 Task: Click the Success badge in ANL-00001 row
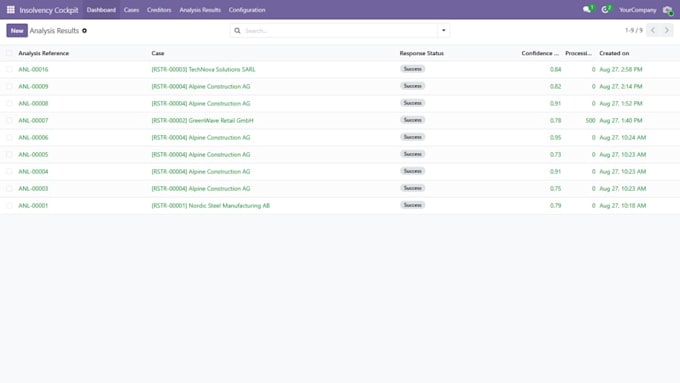pyautogui.click(x=412, y=205)
